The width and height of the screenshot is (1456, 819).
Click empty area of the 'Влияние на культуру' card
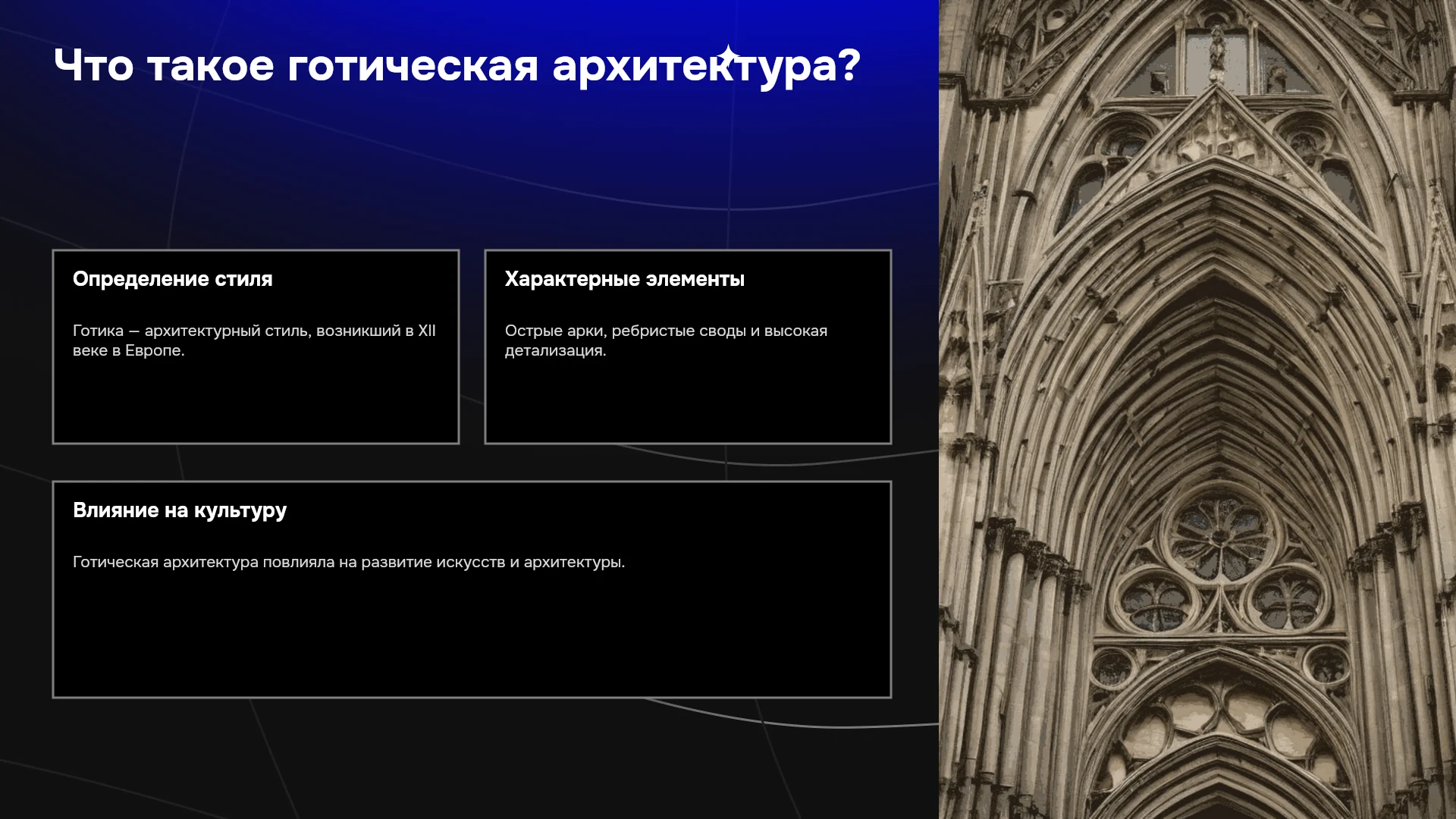(x=472, y=637)
